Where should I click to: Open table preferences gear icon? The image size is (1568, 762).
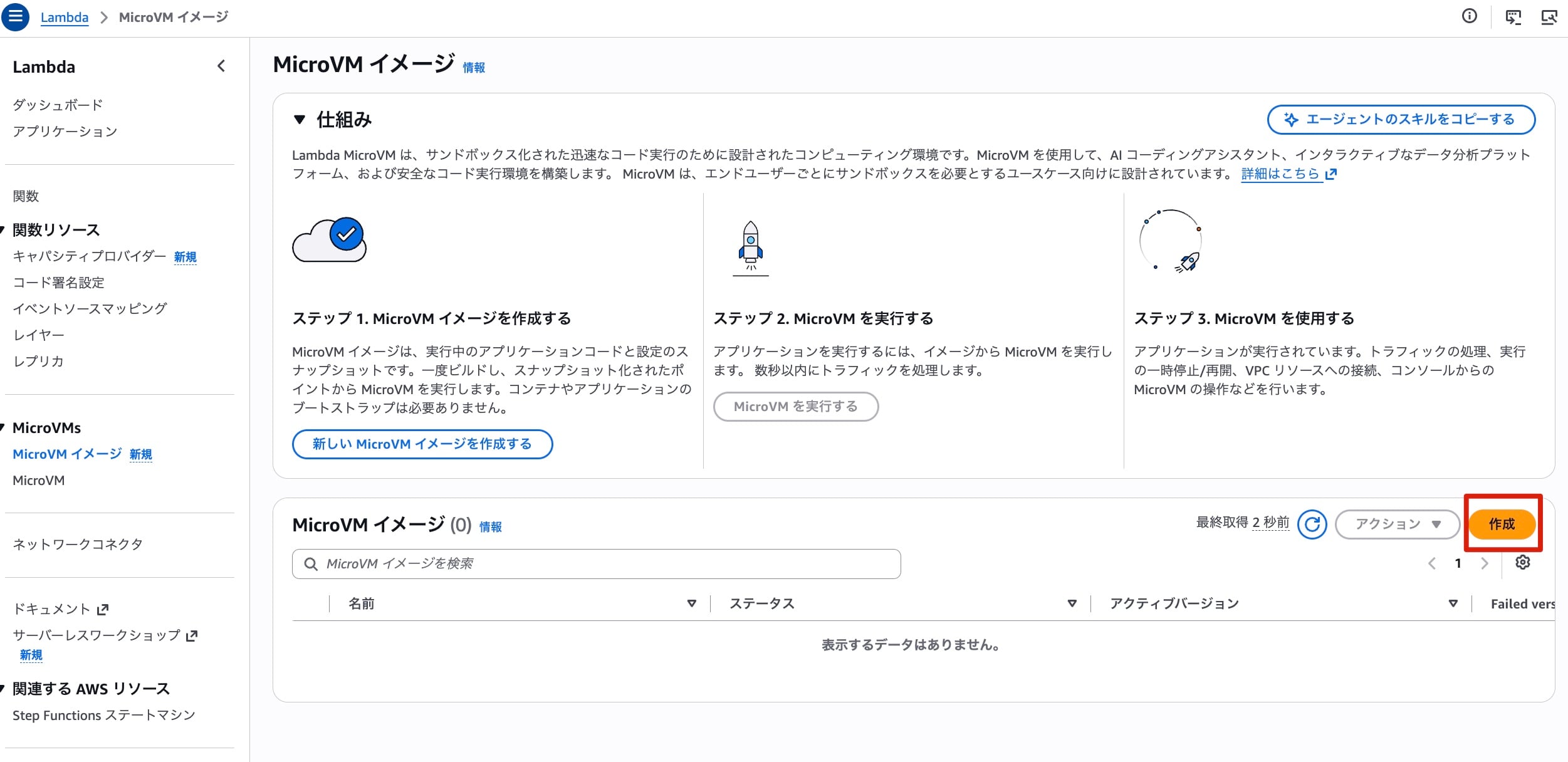pos(1523,562)
